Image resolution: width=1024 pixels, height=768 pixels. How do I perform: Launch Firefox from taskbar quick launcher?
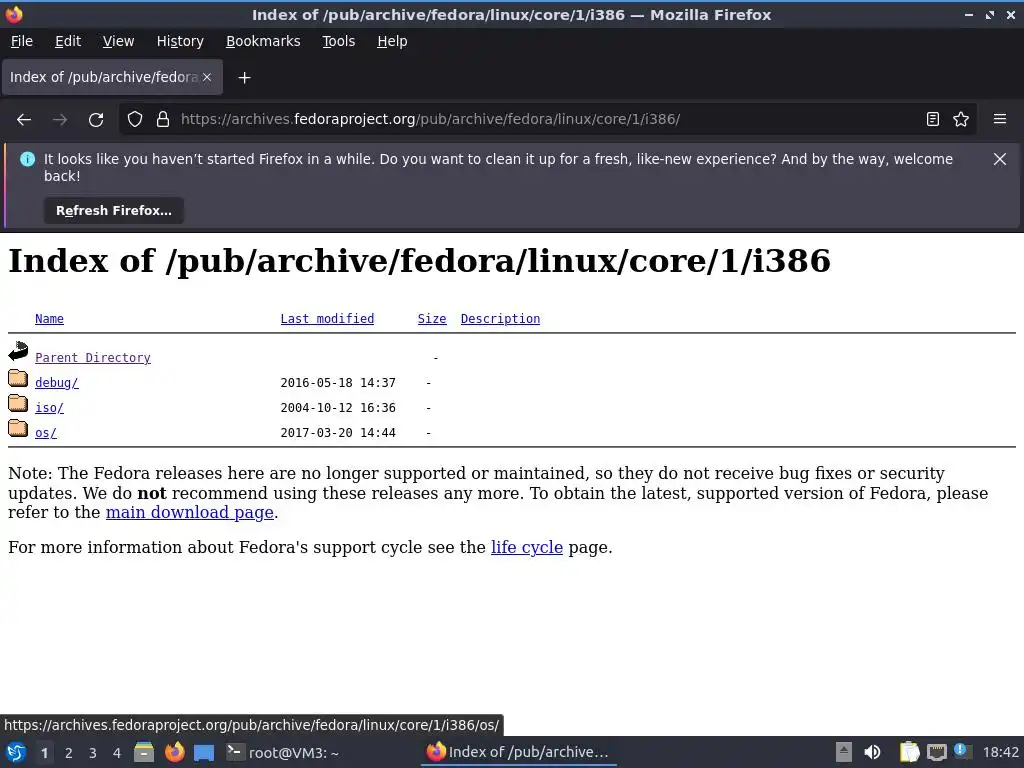(174, 752)
